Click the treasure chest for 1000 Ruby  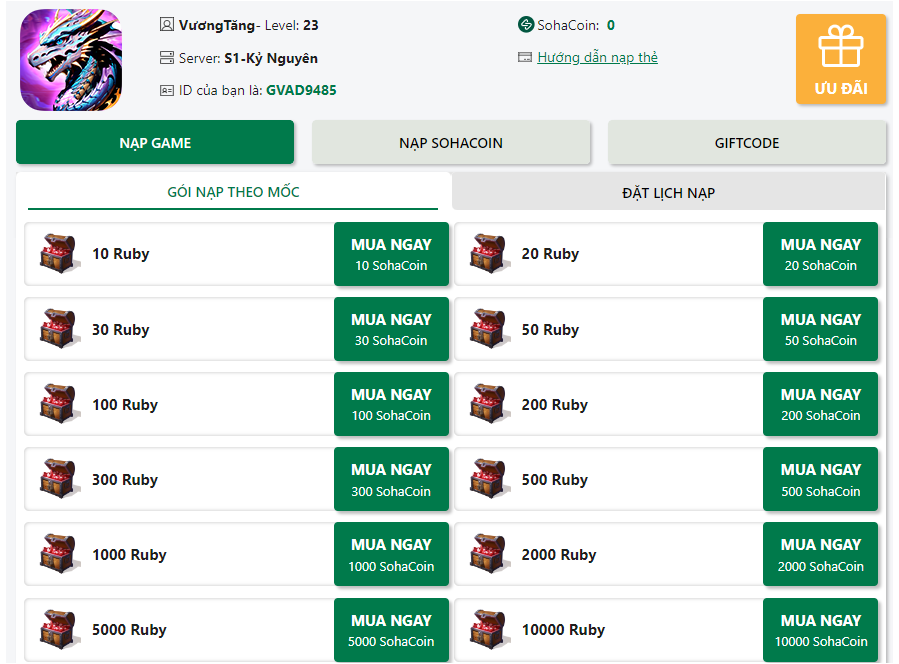[x=57, y=554]
